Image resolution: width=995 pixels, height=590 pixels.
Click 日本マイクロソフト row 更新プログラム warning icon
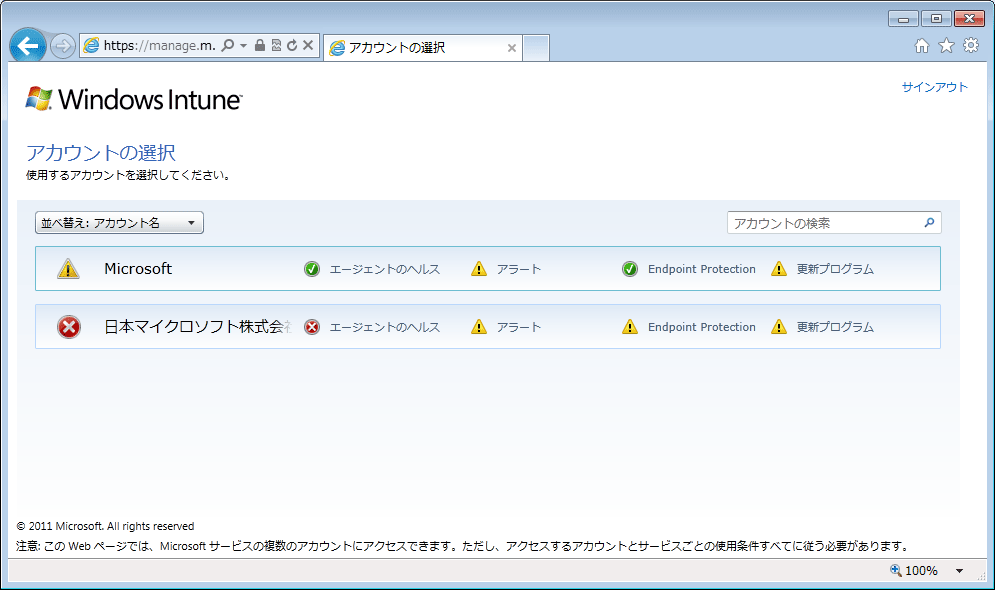779,327
